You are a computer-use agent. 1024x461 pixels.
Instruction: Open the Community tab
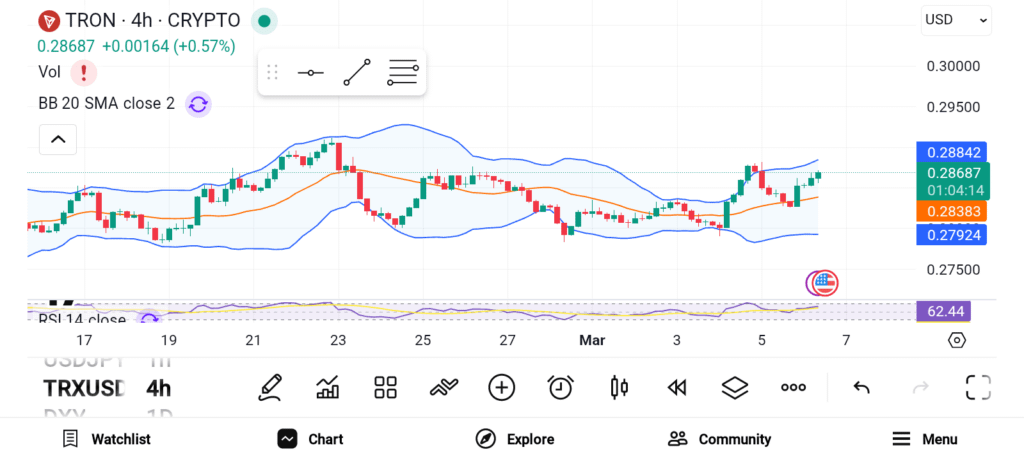tap(720, 439)
